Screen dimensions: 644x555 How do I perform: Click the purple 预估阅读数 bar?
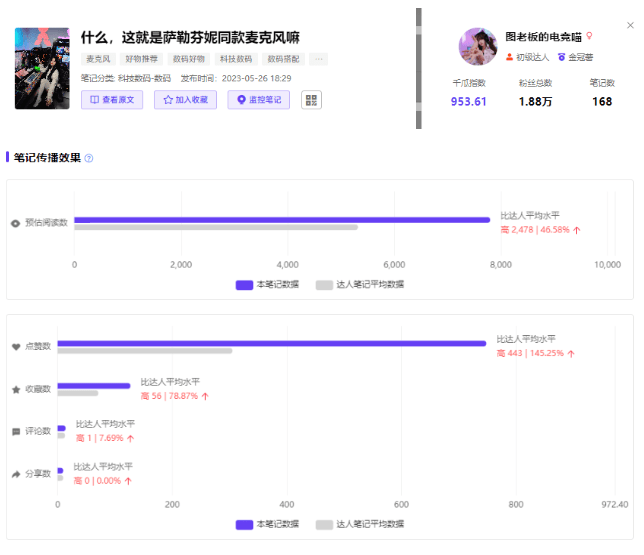[x=282, y=220]
